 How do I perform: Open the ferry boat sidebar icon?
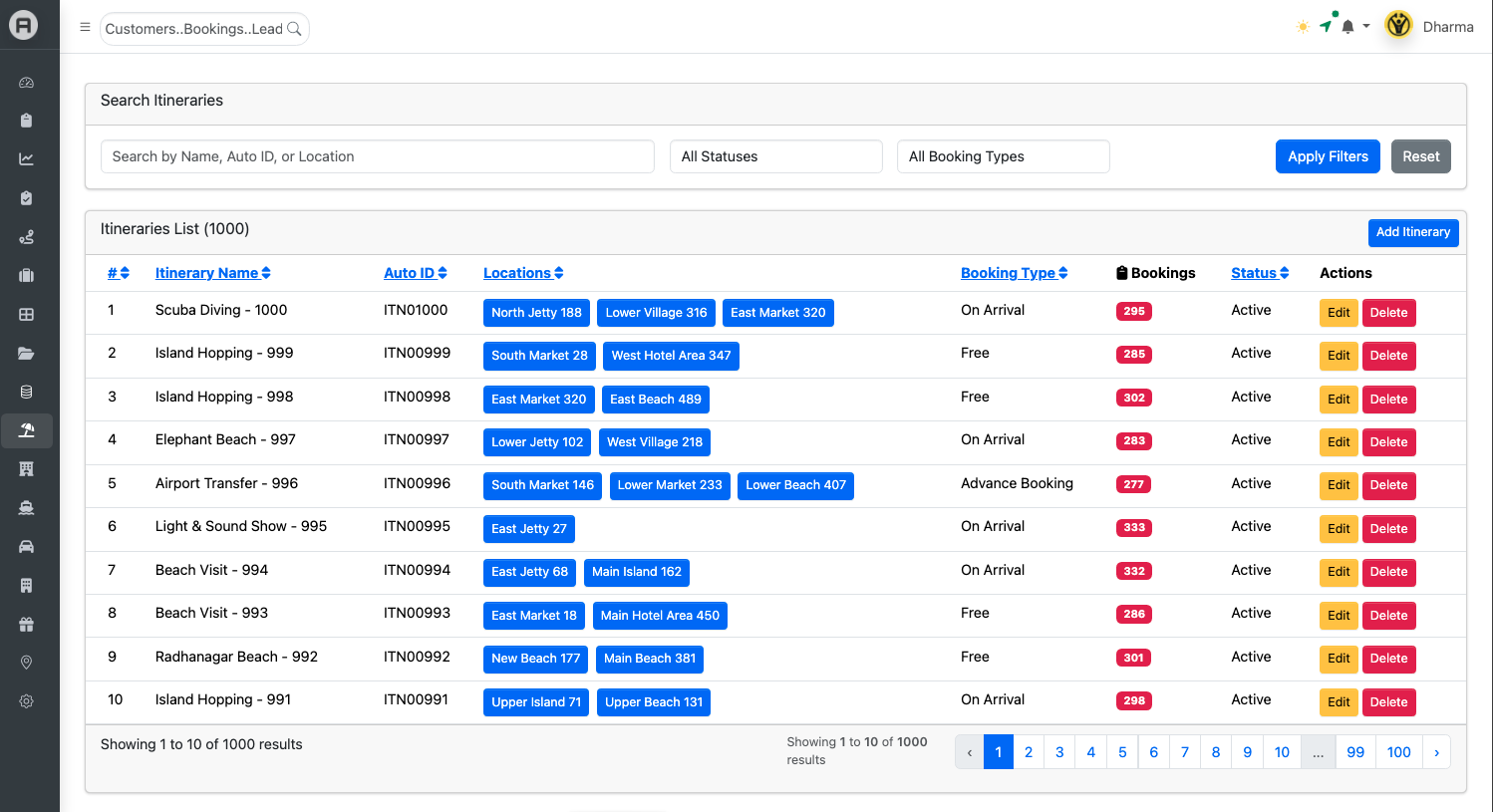(27, 508)
